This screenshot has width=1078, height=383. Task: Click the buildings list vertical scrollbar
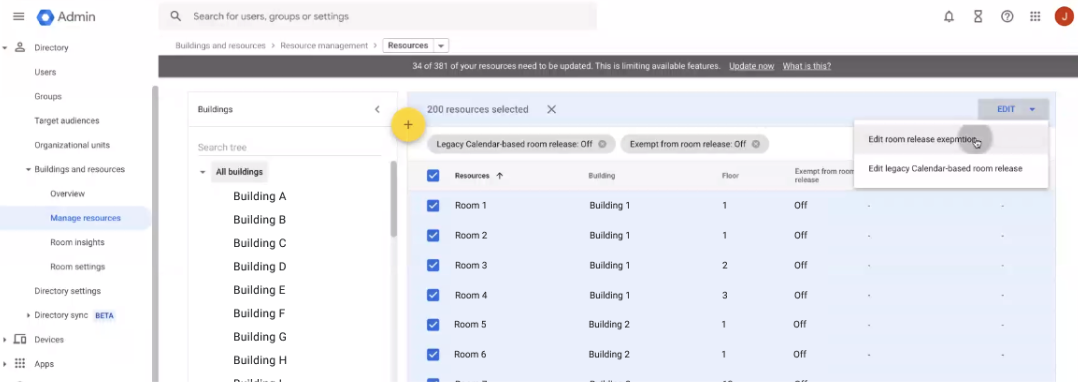(394, 199)
